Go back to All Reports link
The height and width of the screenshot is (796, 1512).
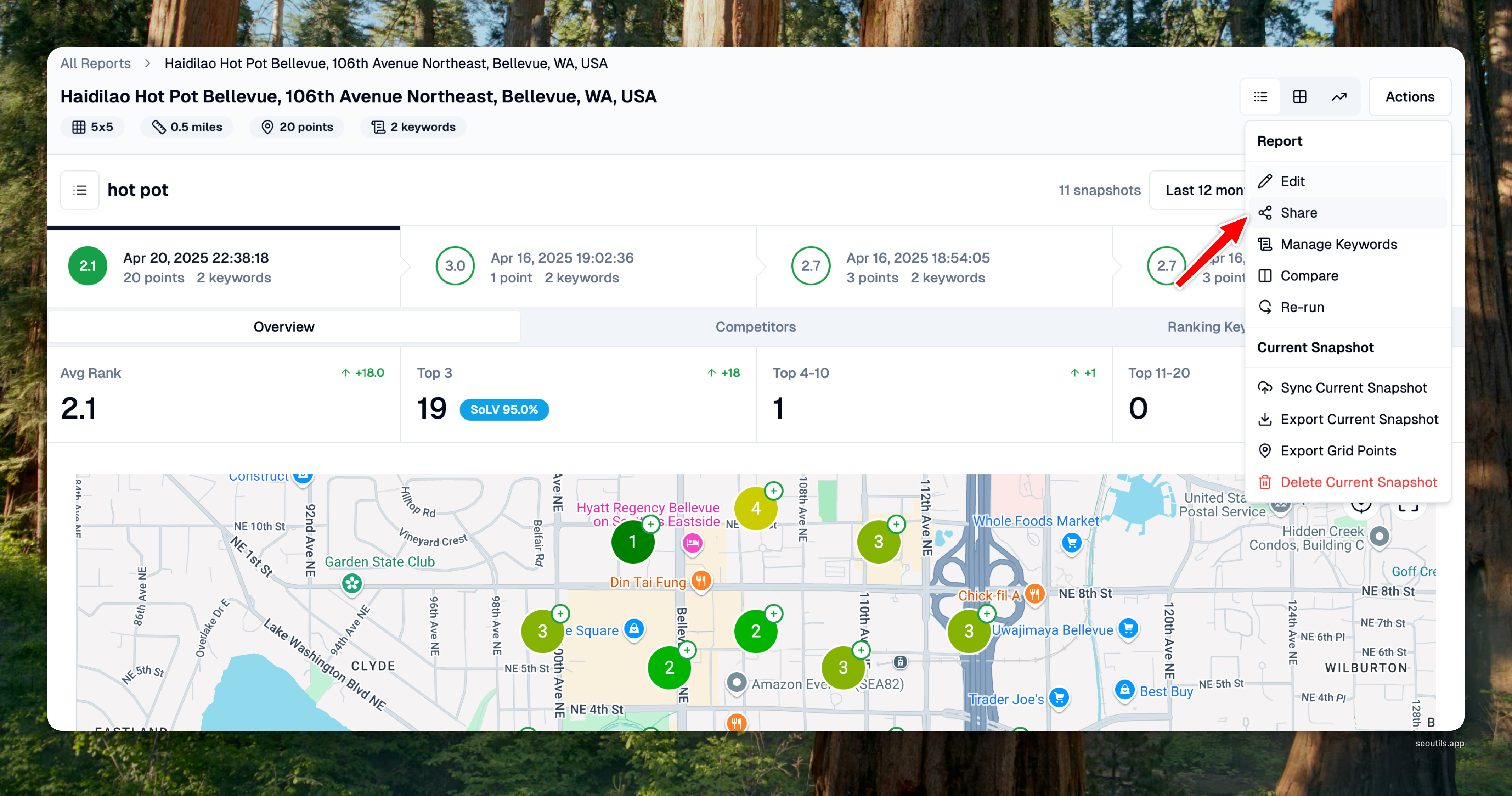coord(96,63)
